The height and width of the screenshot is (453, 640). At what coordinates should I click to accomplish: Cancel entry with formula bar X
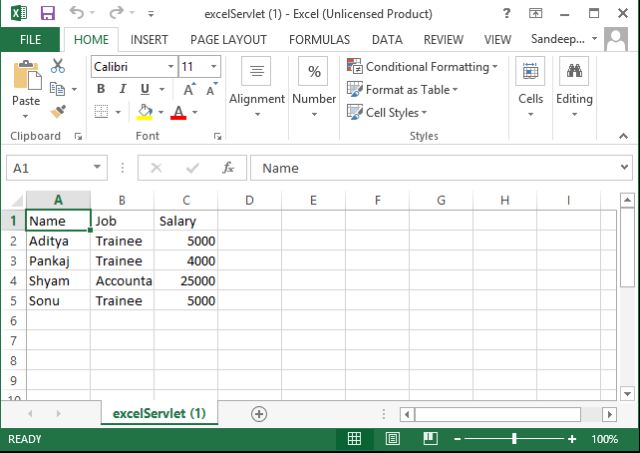[x=156, y=168]
